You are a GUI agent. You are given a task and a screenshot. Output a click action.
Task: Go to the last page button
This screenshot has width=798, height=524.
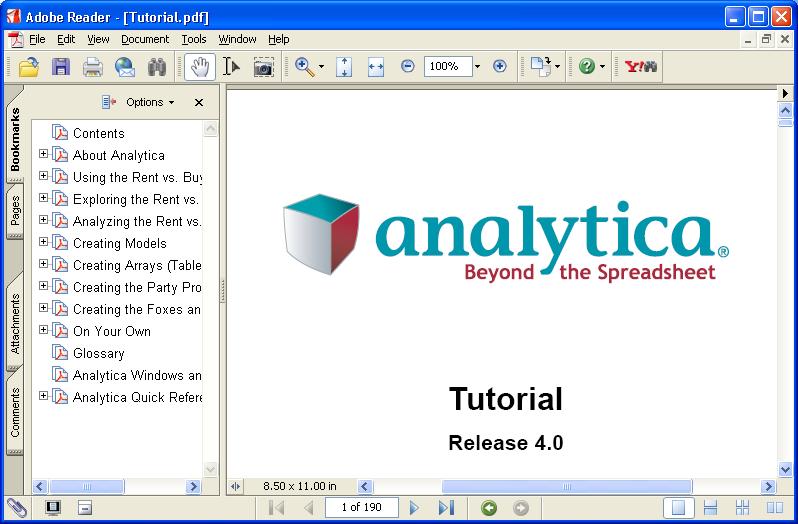pos(446,507)
